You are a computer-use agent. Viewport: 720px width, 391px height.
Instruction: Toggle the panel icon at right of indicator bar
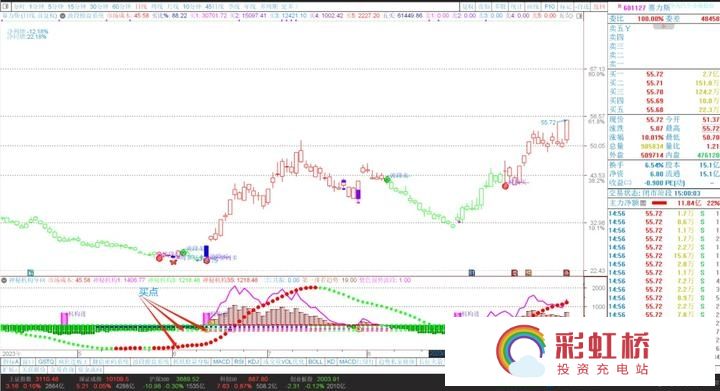click(579, 16)
